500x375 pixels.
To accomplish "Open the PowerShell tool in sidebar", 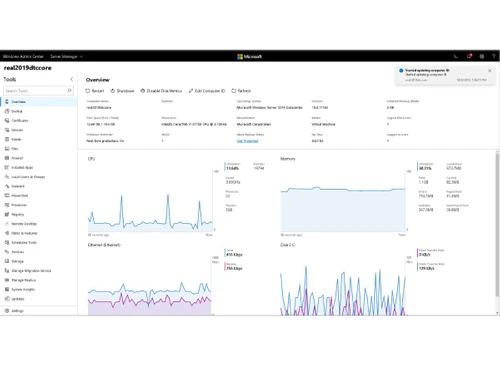I will coord(39,195).
